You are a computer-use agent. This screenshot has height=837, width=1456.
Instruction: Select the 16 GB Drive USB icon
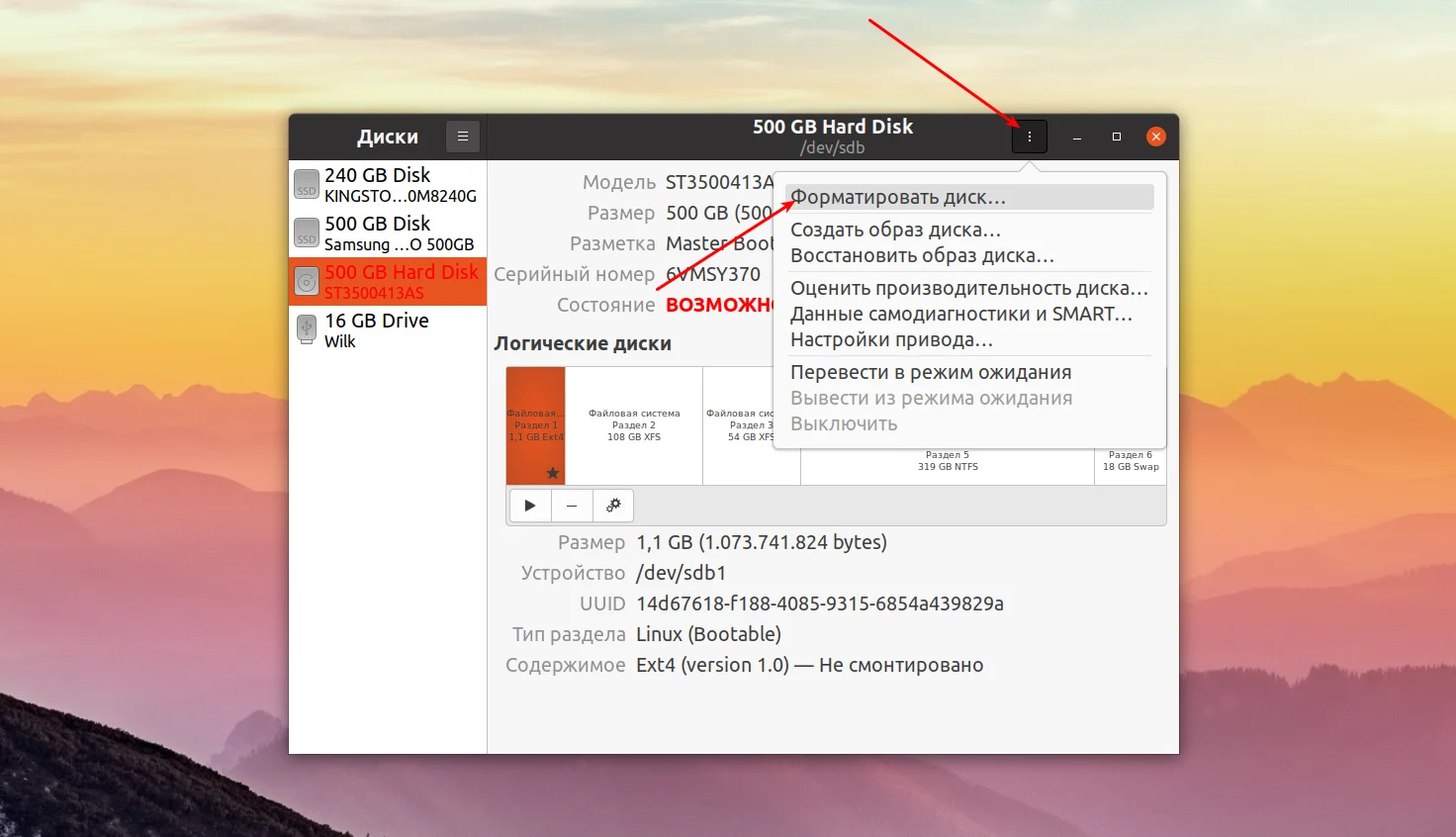(x=307, y=329)
